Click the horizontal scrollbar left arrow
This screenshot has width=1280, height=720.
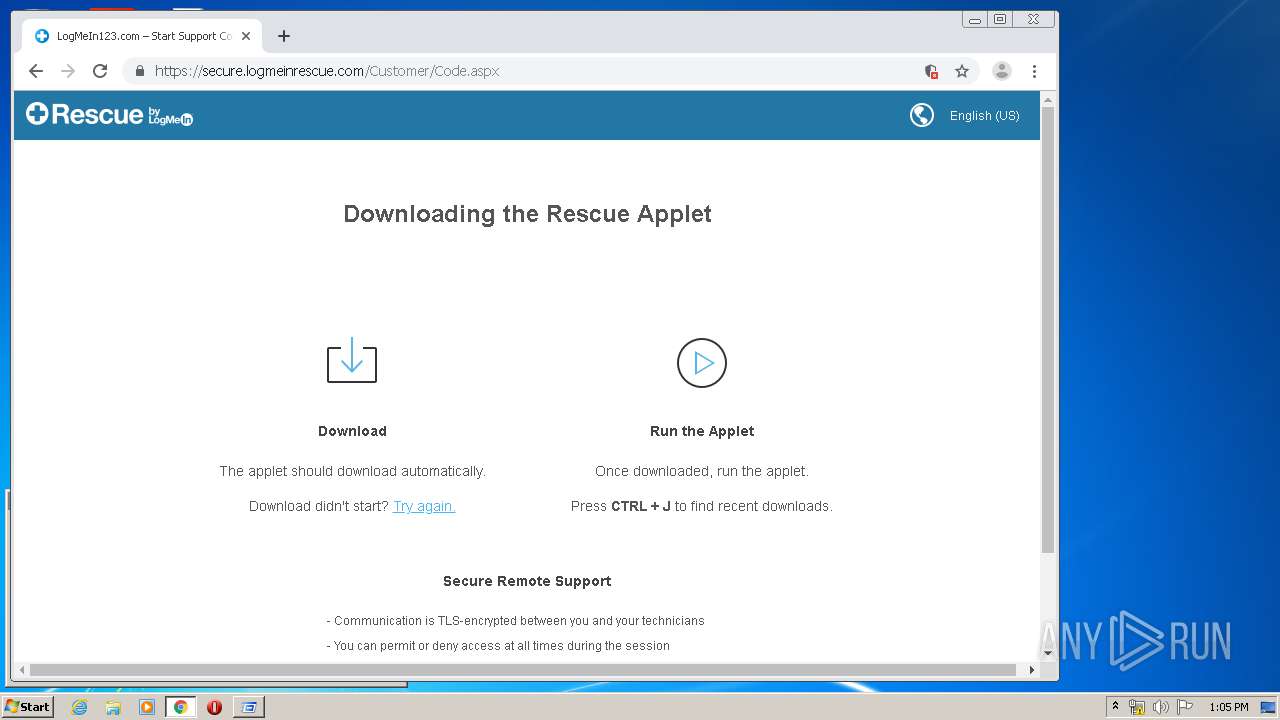22,670
